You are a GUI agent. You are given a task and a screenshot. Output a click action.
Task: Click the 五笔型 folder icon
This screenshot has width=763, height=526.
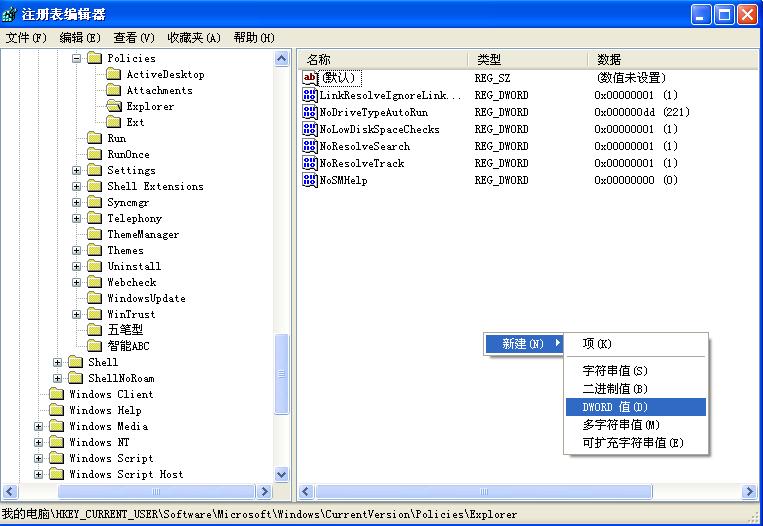click(x=94, y=330)
